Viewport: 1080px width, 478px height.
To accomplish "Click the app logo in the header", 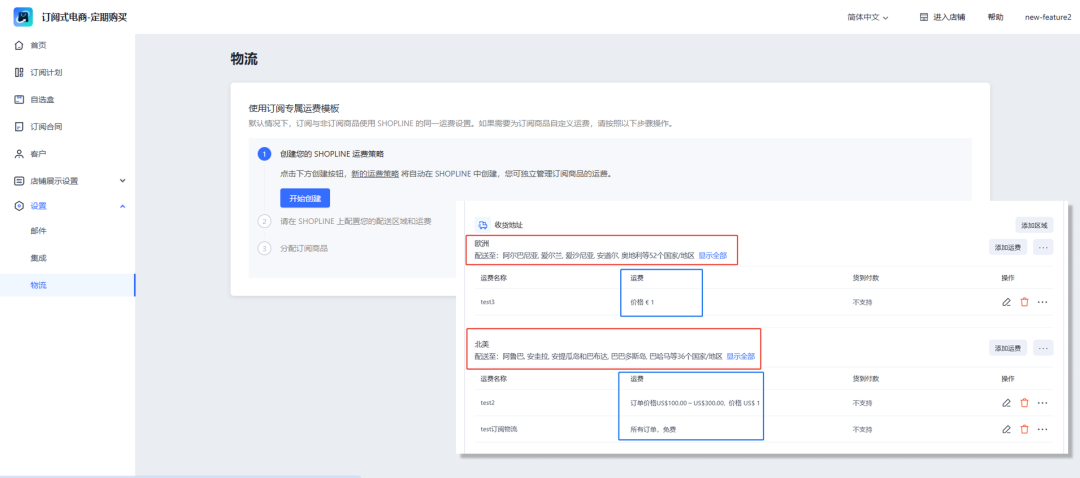I will point(22,16).
